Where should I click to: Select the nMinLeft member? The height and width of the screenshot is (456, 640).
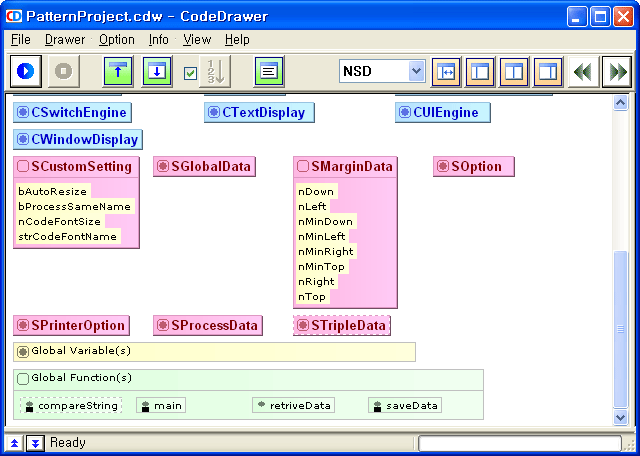click(322, 237)
